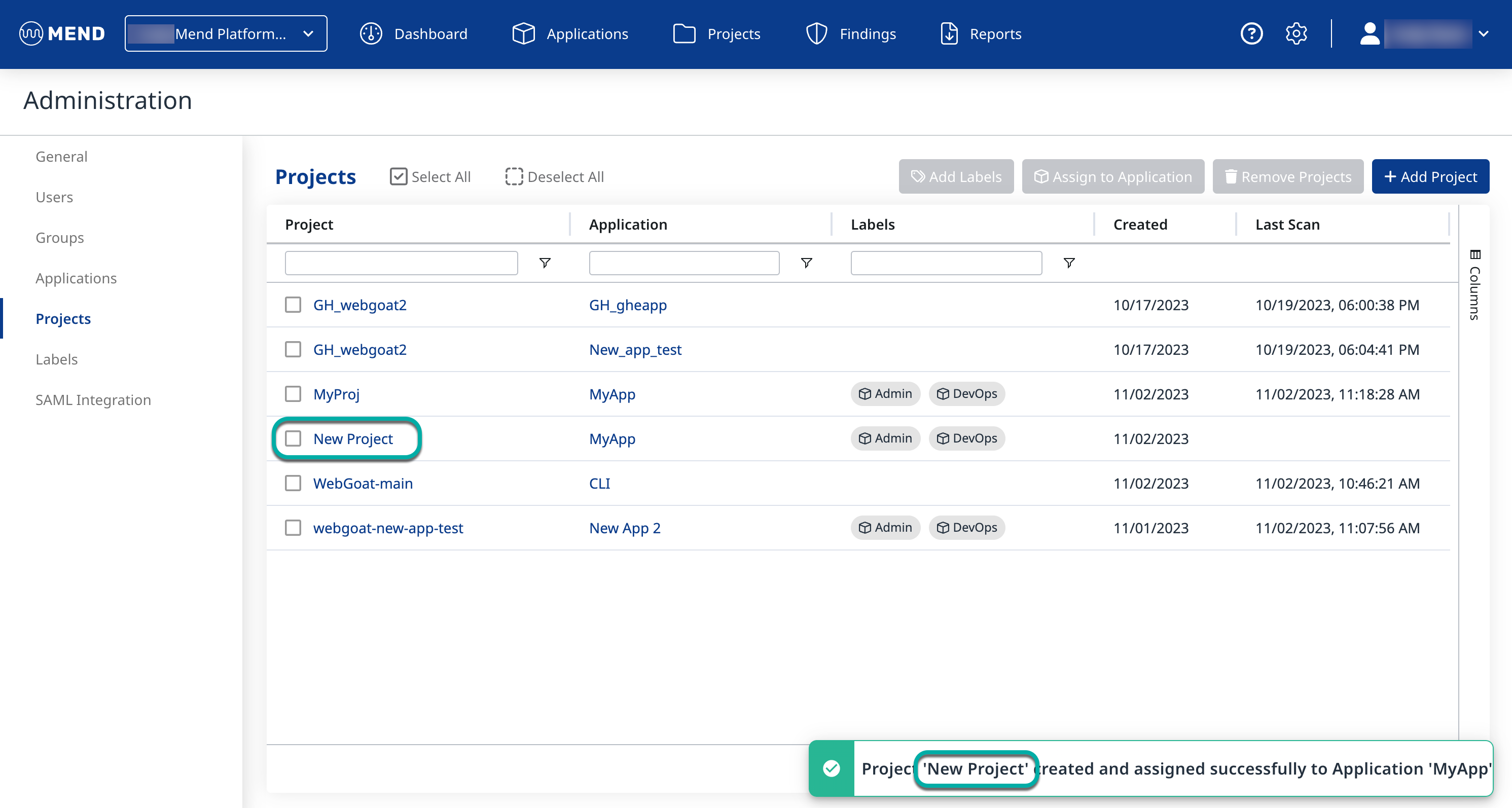This screenshot has height=808, width=1512.
Task: Focus the Project name filter field
Action: 401,263
